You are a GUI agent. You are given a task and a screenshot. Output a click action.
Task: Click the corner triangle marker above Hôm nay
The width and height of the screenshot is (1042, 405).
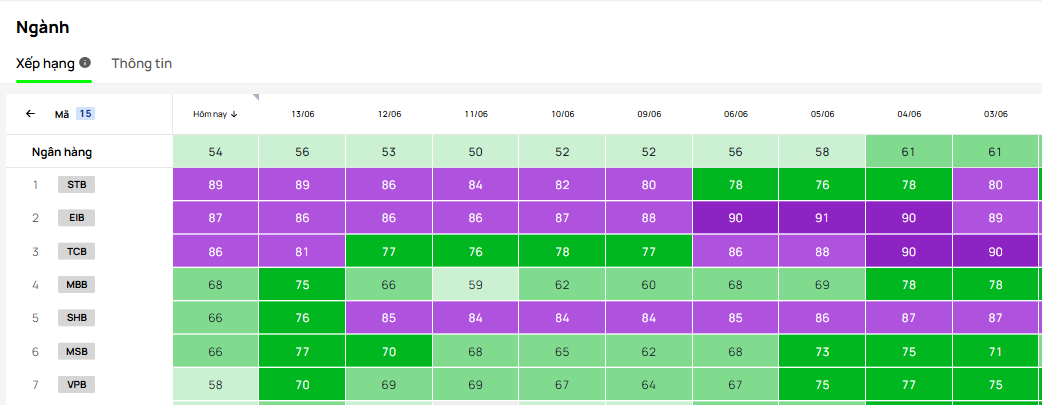tap(255, 97)
